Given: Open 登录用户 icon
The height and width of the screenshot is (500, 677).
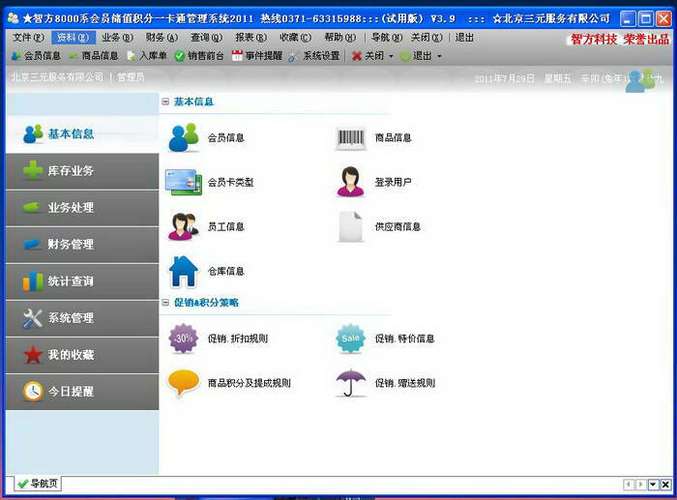Looking at the screenshot, I should (350, 182).
